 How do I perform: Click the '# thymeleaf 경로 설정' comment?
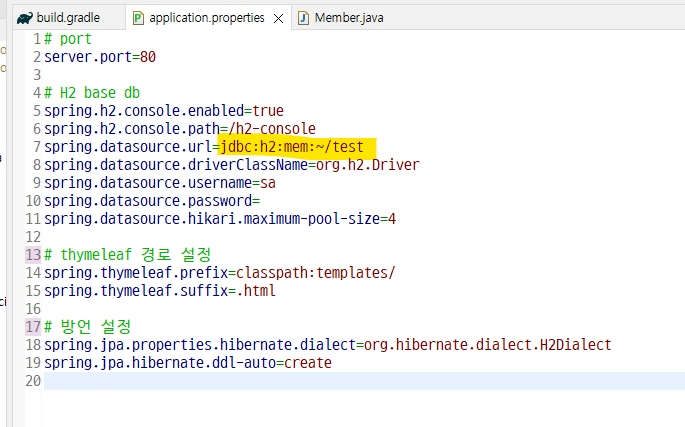tap(128, 254)
